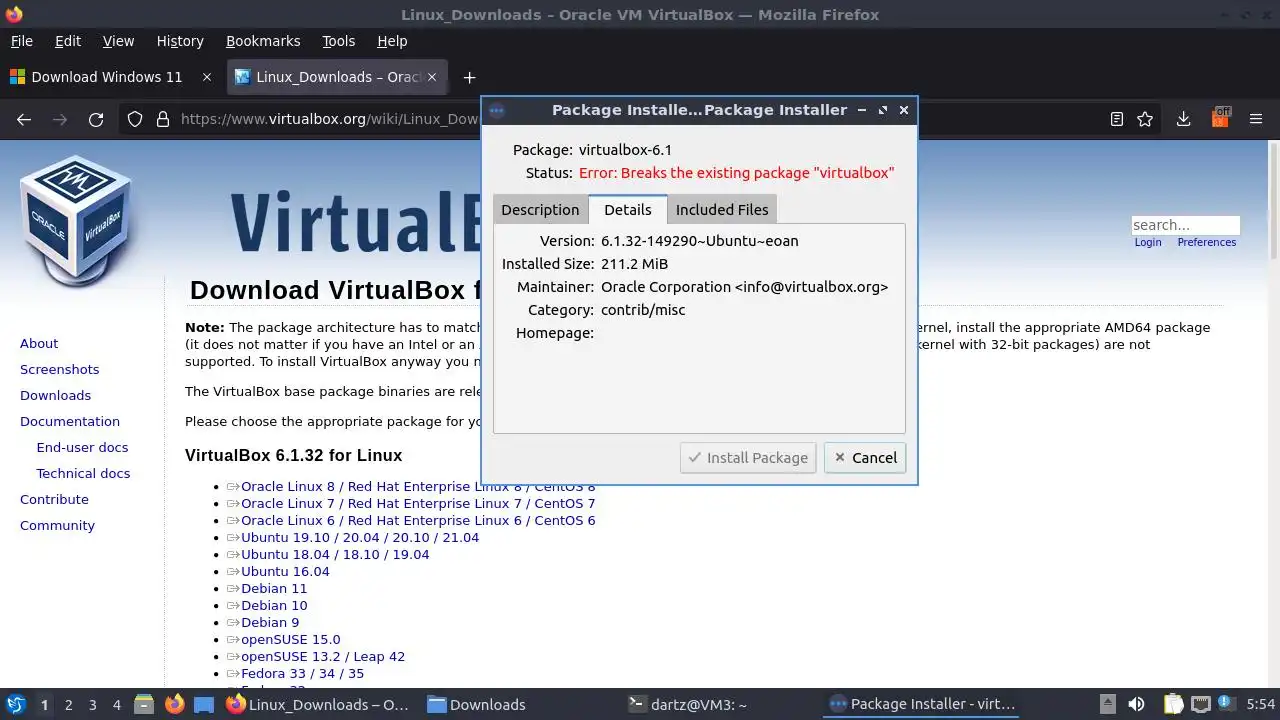Open the History menu
The width and height of the screenshot is (1280, 720).
tap(180, 41)
